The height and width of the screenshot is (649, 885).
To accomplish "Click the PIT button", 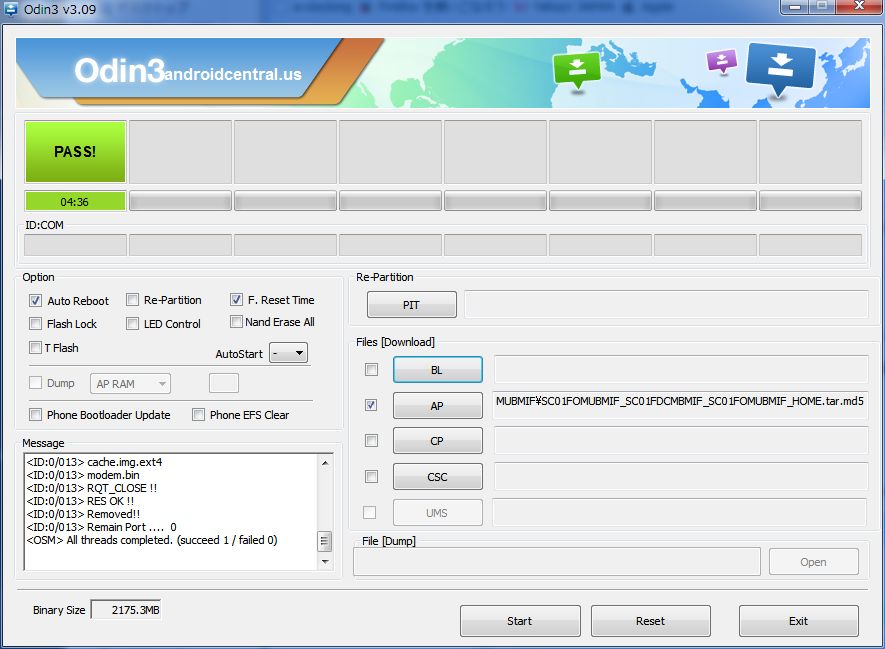I will pos(411,305).
